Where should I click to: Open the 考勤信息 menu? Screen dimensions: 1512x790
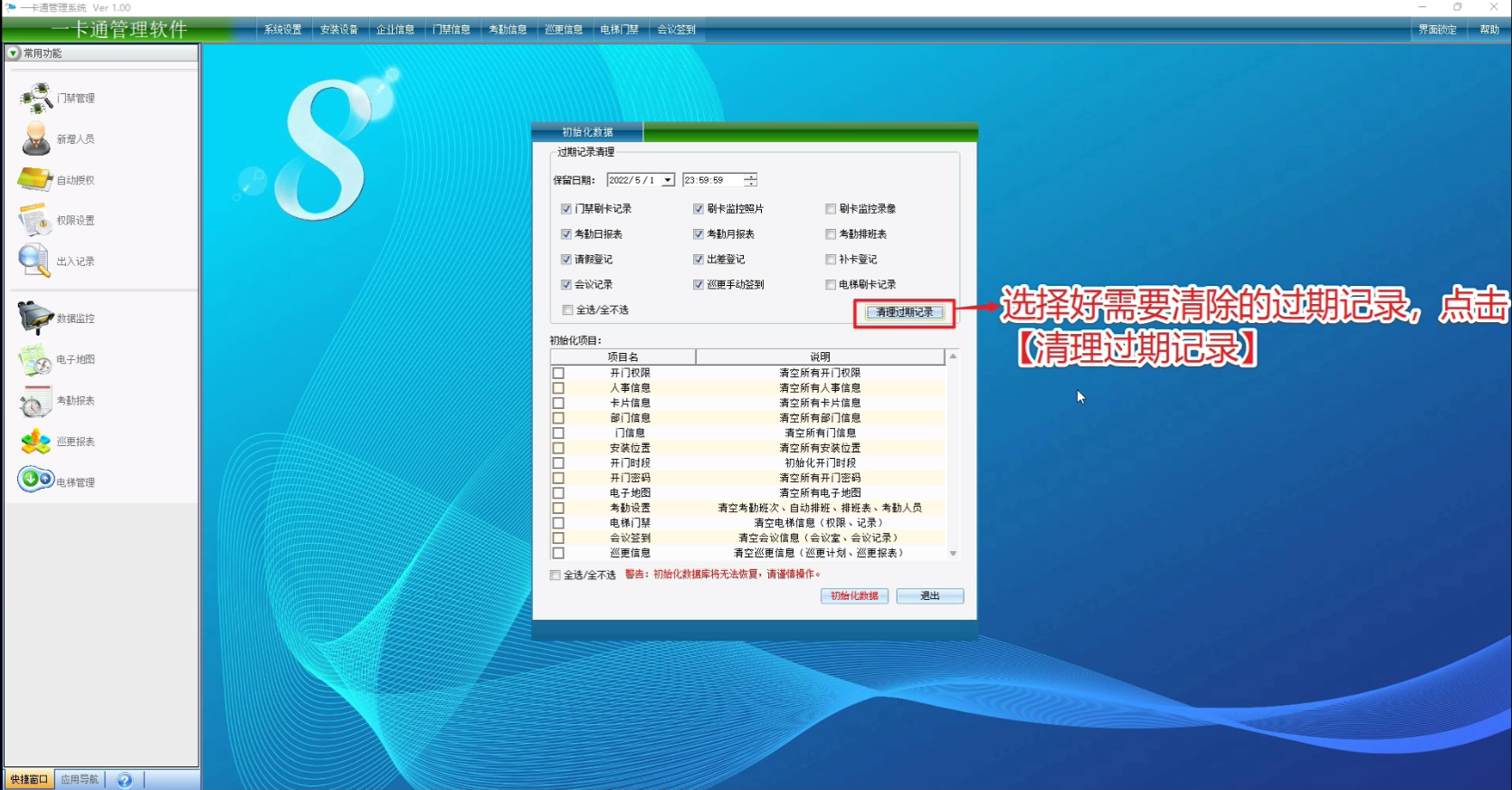click(x=508, y=30)
